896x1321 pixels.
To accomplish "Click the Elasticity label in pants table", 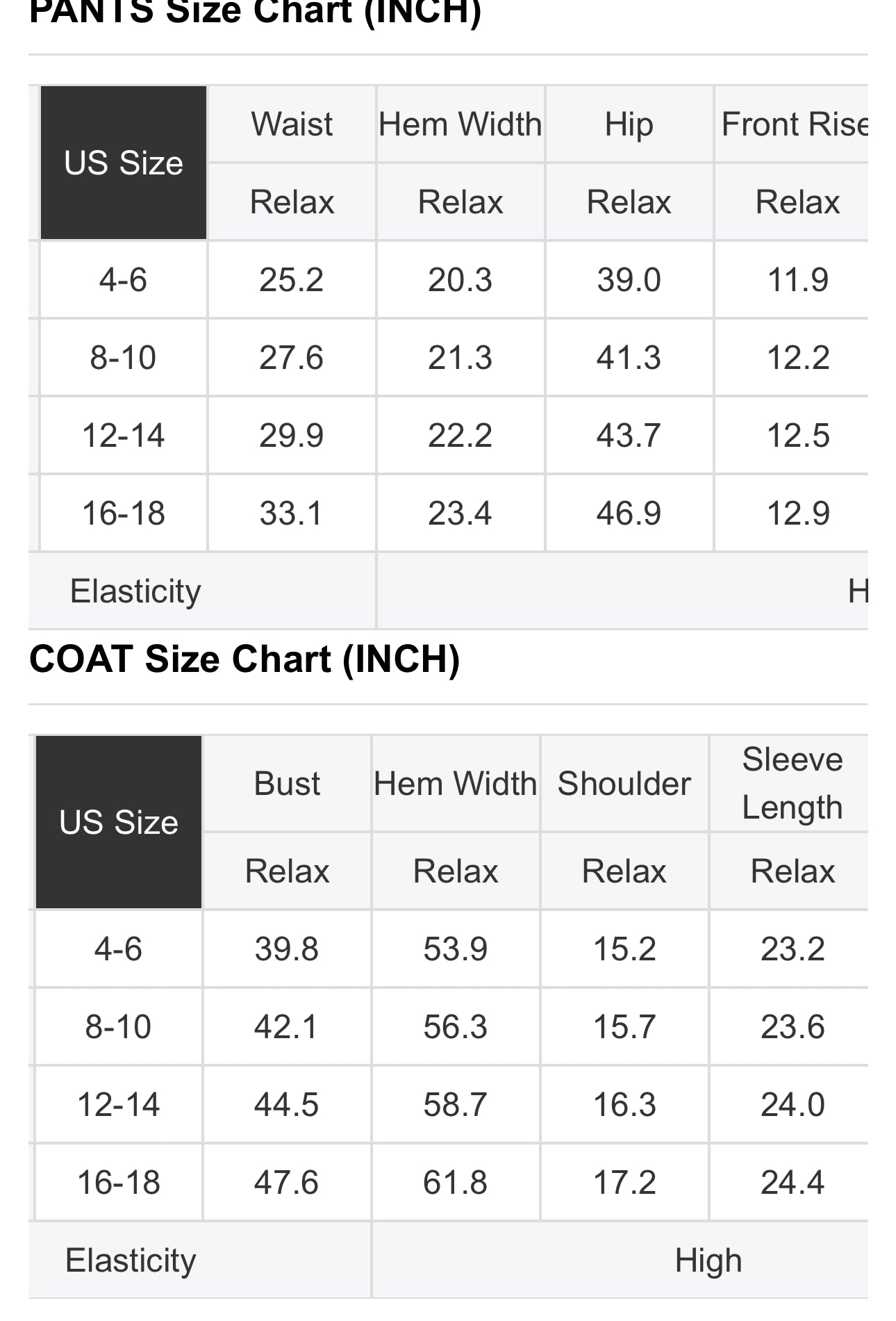I will pos(135,591).
